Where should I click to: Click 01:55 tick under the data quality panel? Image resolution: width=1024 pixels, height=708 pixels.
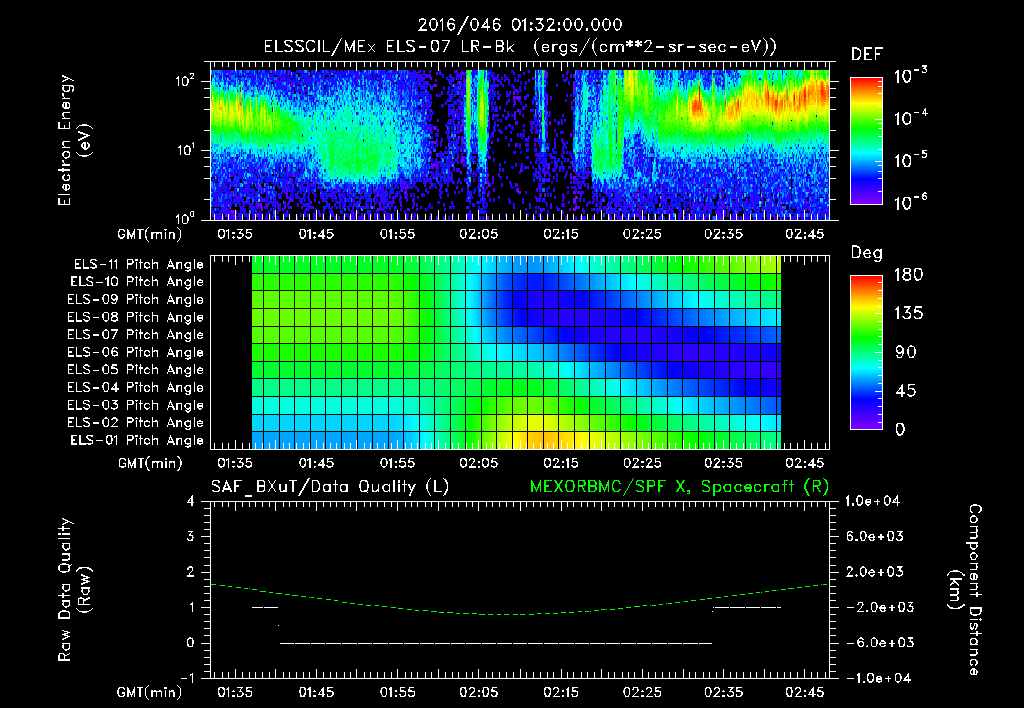click(397, 692)
